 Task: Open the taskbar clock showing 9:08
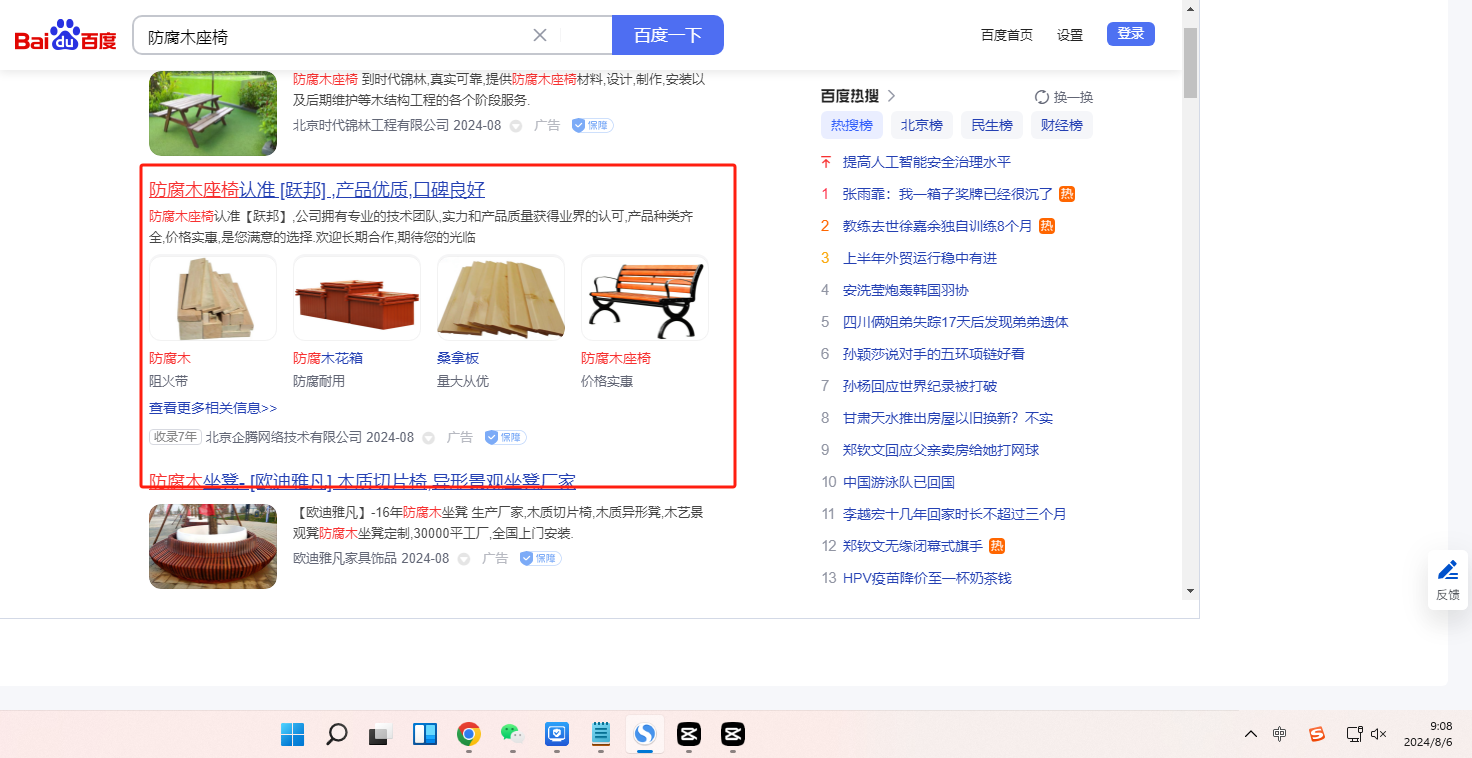pyautogui.click(x=1429, y=734)
